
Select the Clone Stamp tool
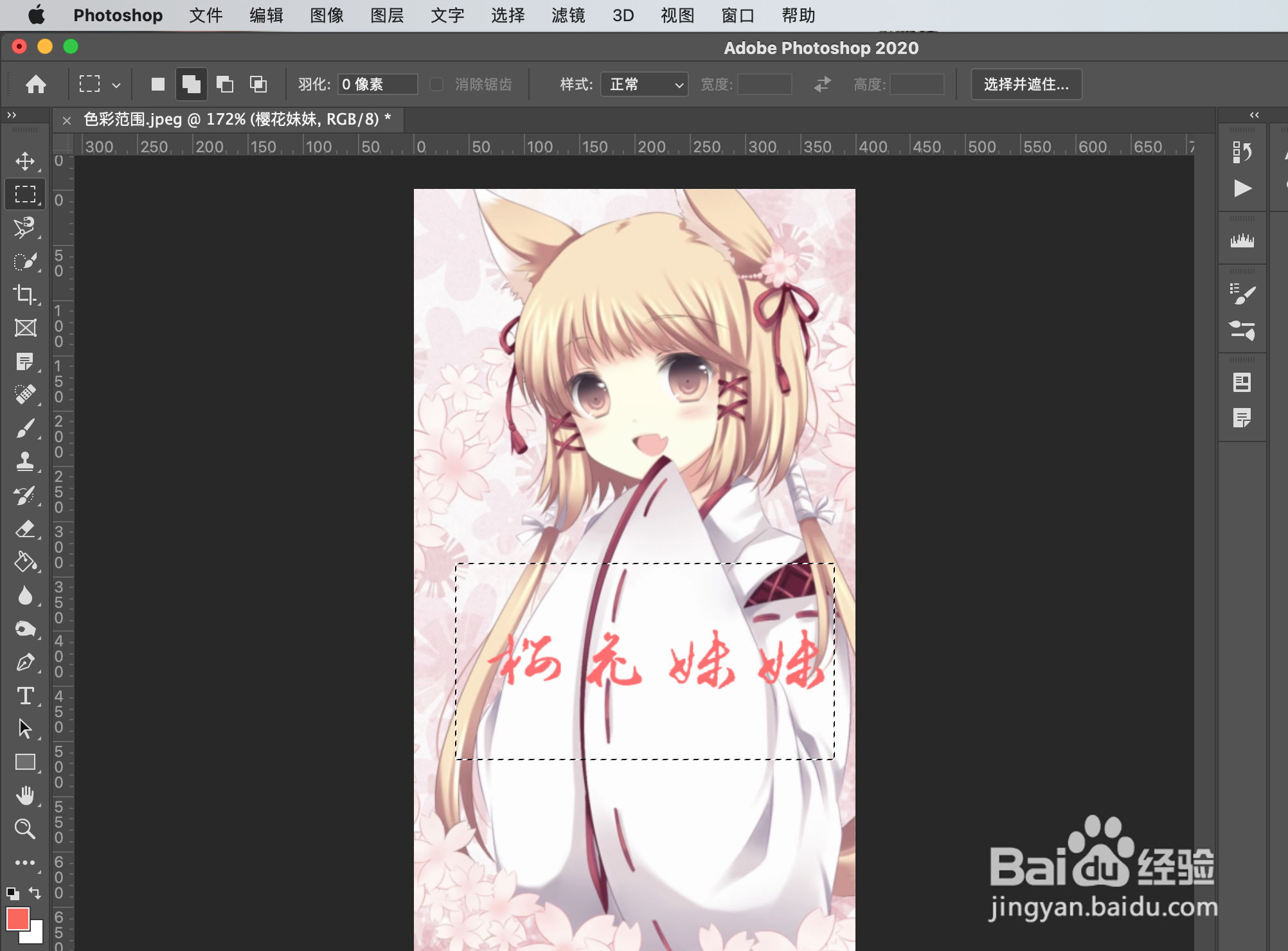[x=25, y=461]
